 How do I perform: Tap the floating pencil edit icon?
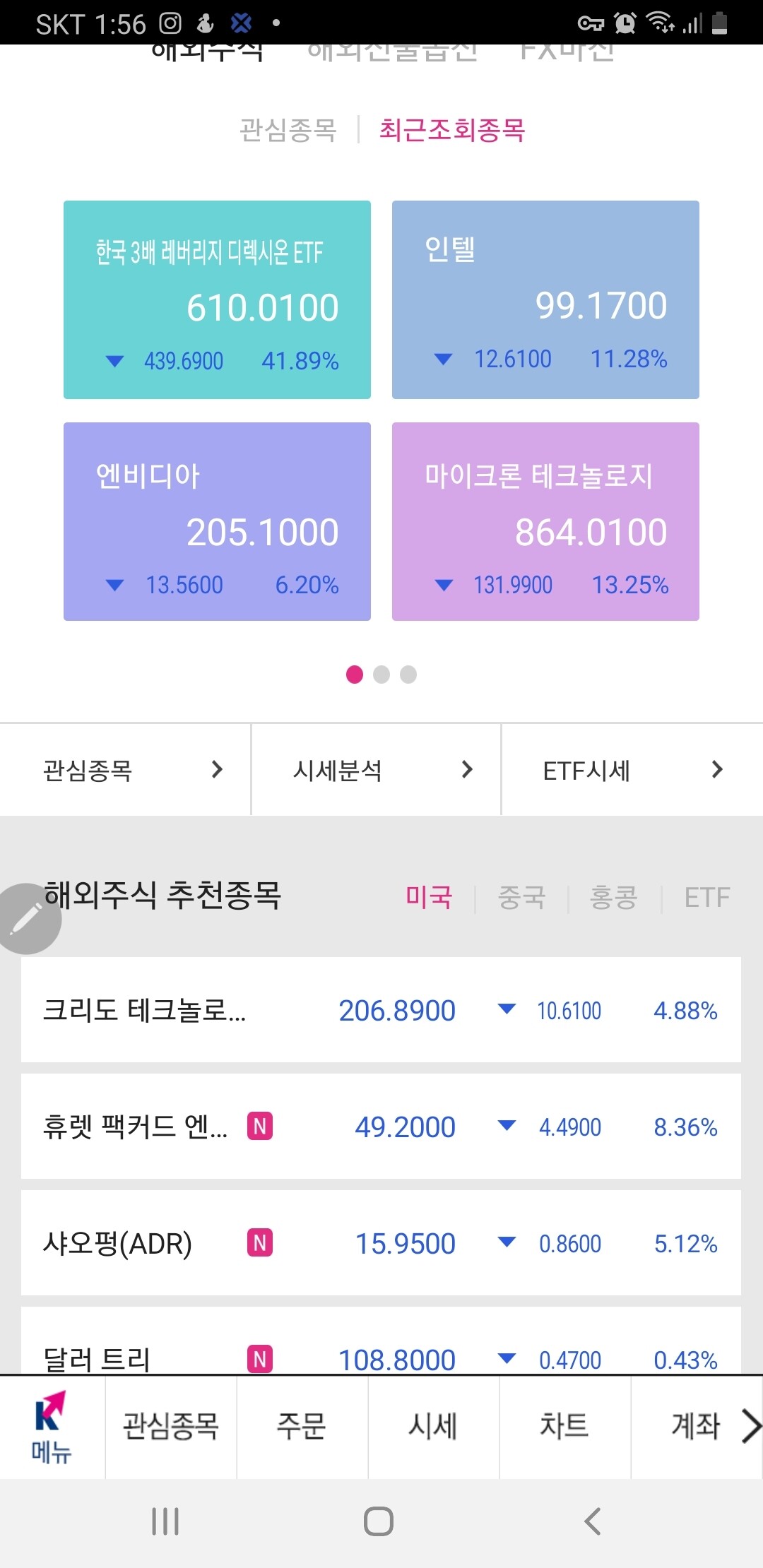coord(27,918)
